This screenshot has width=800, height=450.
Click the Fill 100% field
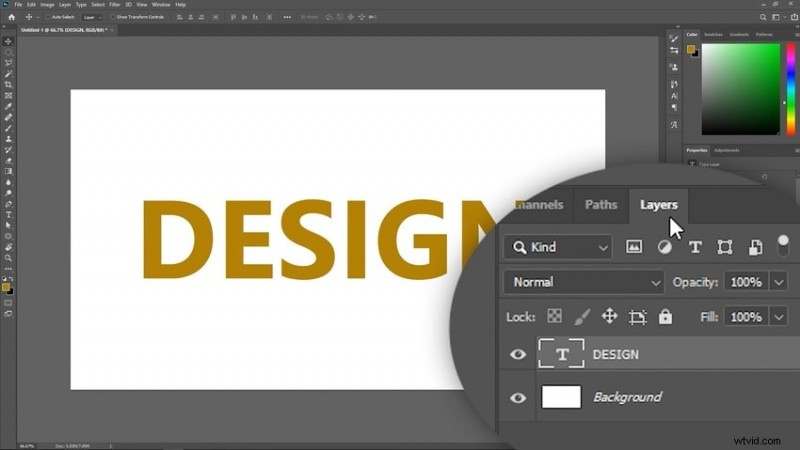coord(746,317)
